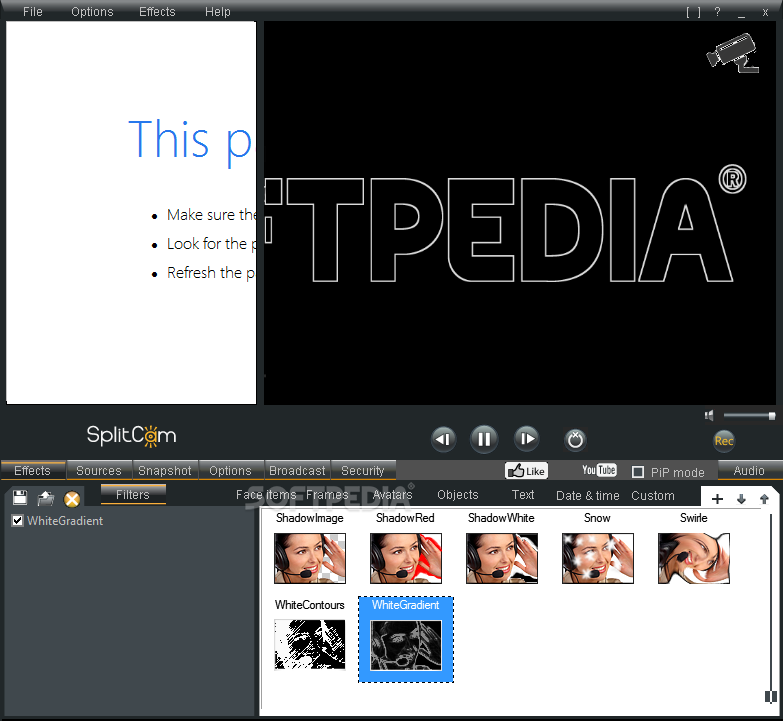Pause the video playback
This screenshot has width=783, height=721.
(x=483, y=439)
